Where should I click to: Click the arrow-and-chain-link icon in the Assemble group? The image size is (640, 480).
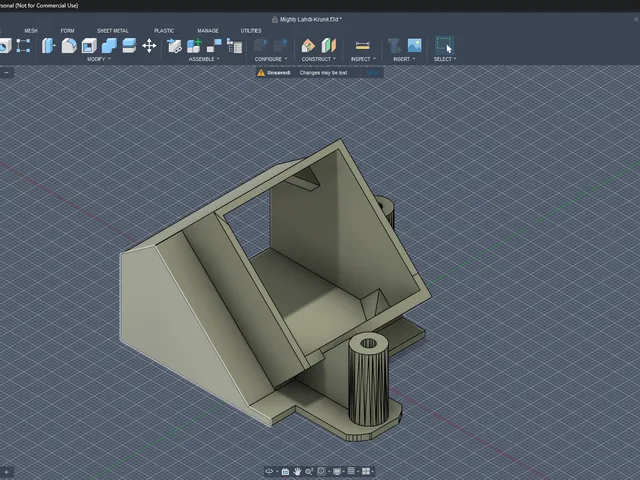[174, 45]
